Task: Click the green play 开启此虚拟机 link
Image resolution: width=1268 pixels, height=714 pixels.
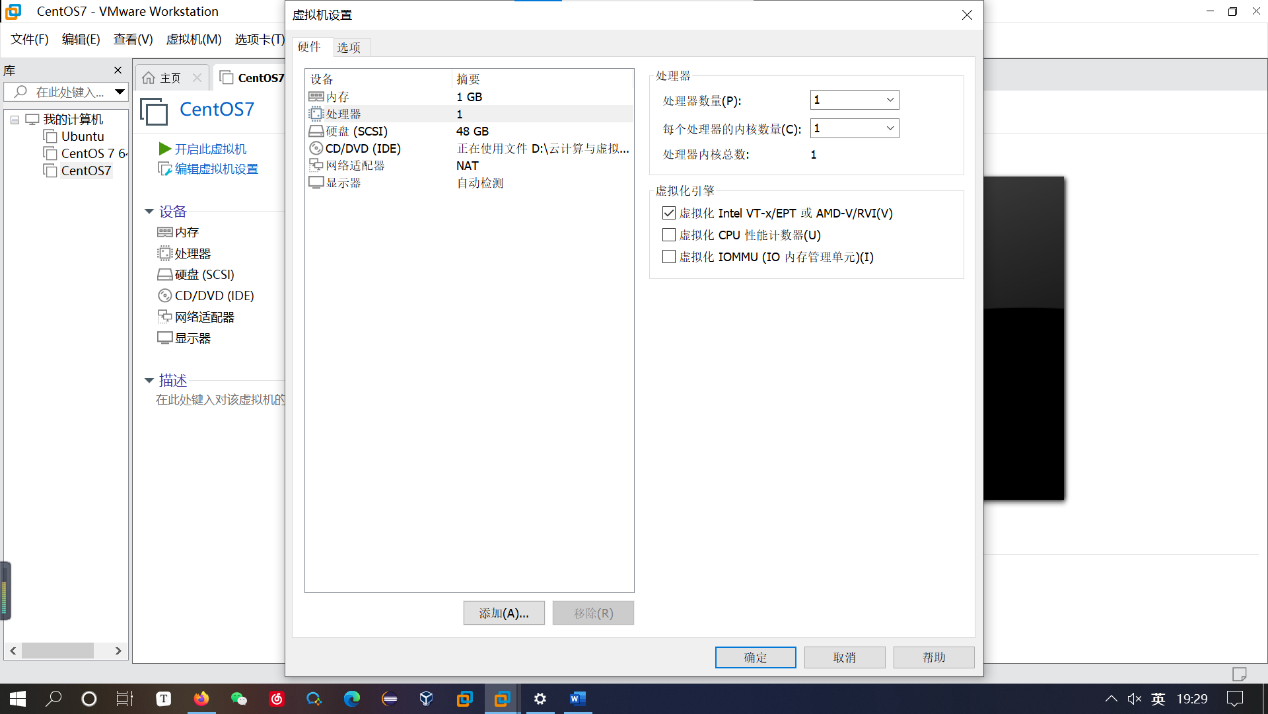Action: point(202,149)
